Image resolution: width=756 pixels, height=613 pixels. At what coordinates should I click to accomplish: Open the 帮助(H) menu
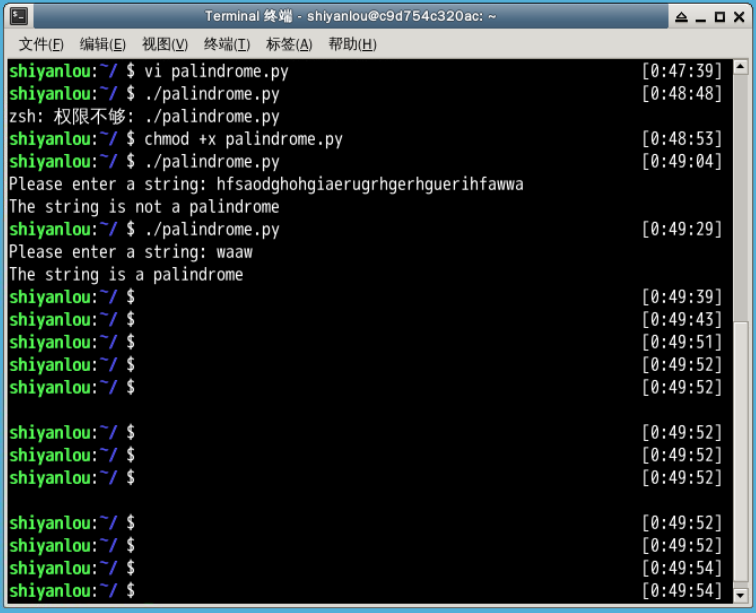[352, 44]
